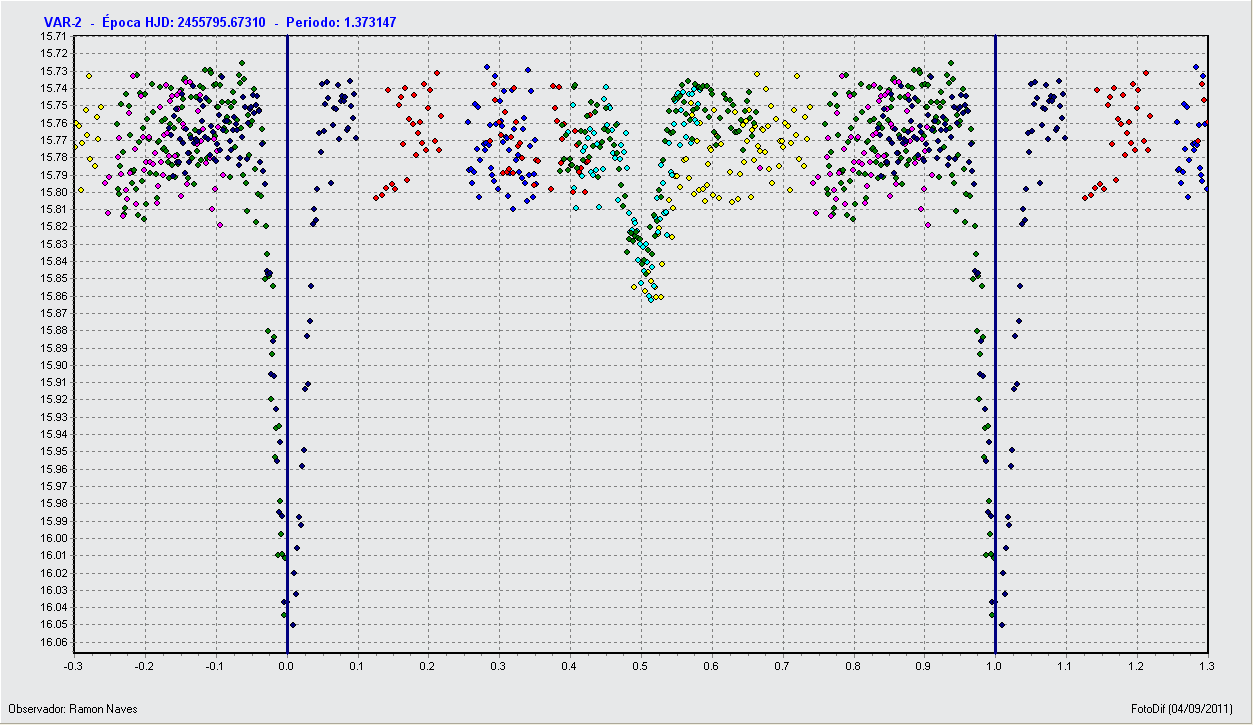This screenshot has width=1253, height=725.
Task: Click the 15.71 magnitude axis label
Action: coord(54,36)
